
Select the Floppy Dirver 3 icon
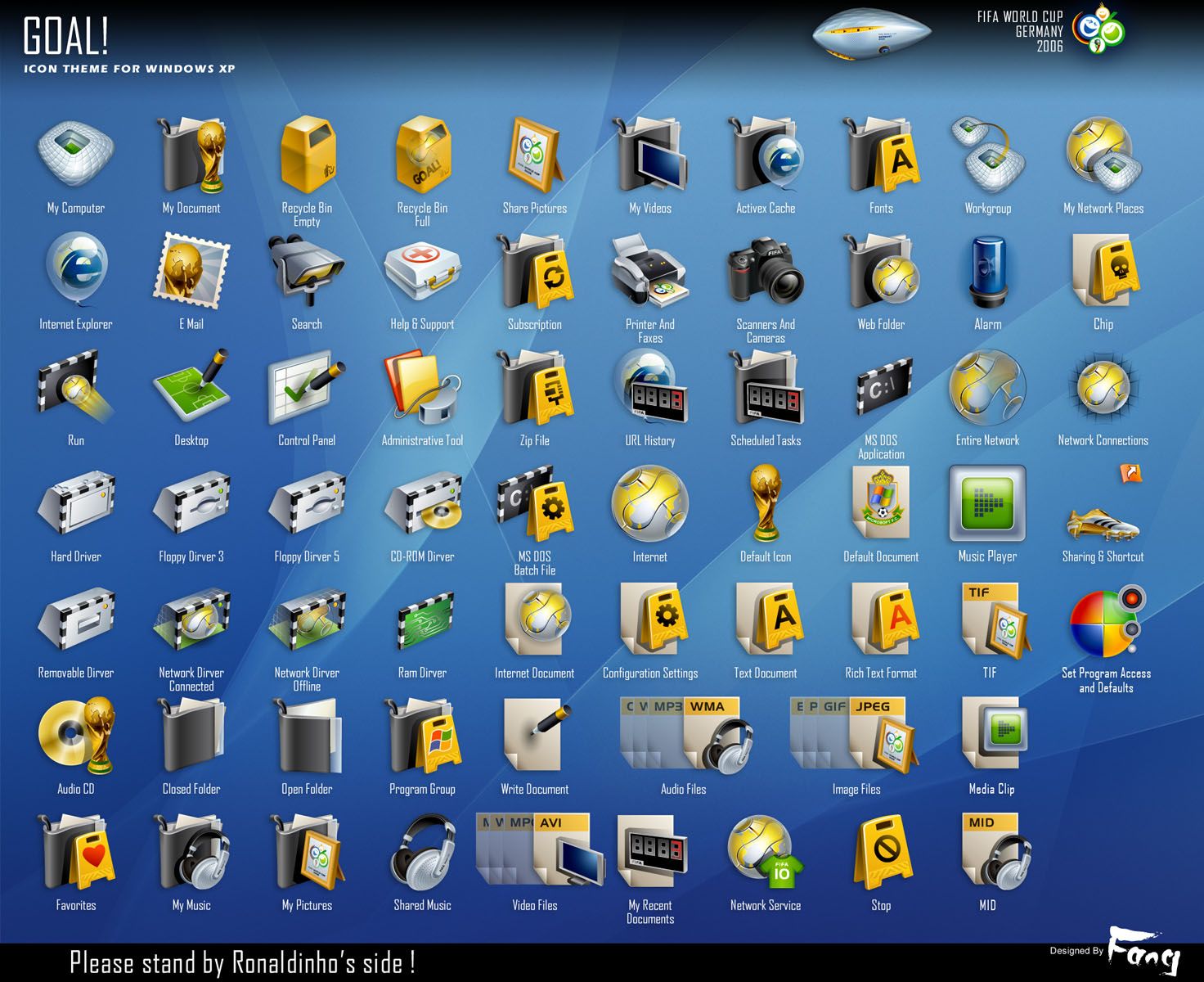[x=191, y=502]
